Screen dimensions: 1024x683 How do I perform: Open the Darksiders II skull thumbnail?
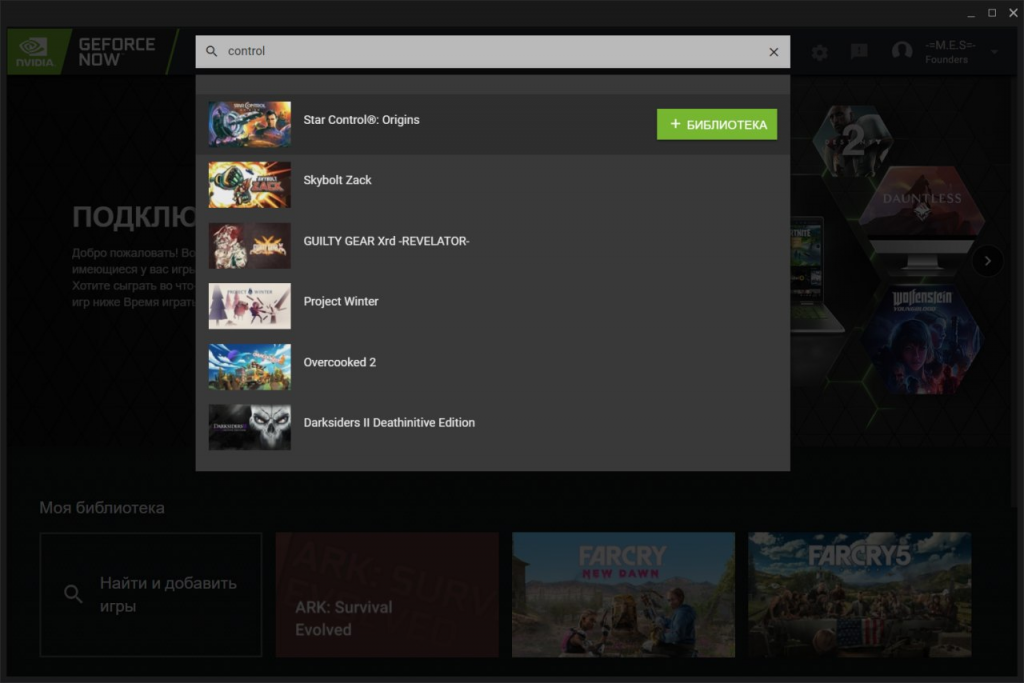(249, 427)
